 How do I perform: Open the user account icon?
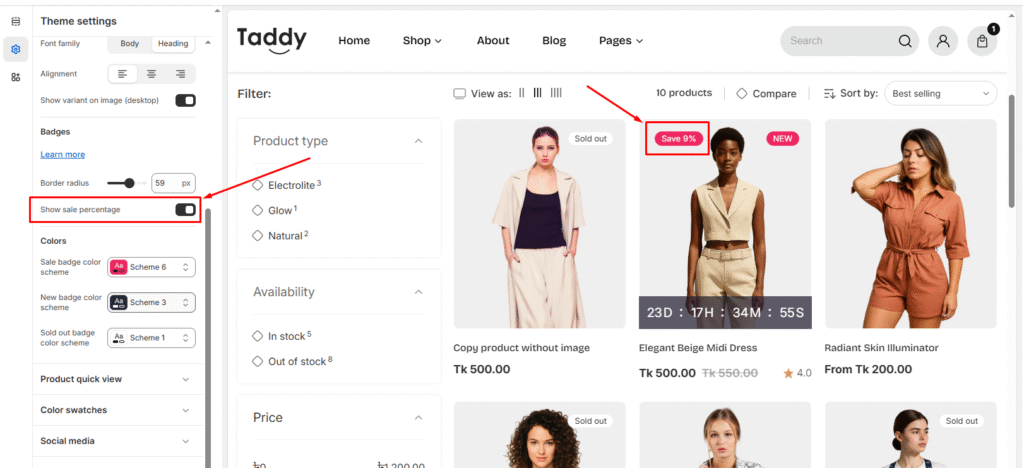tap(941, 41)
